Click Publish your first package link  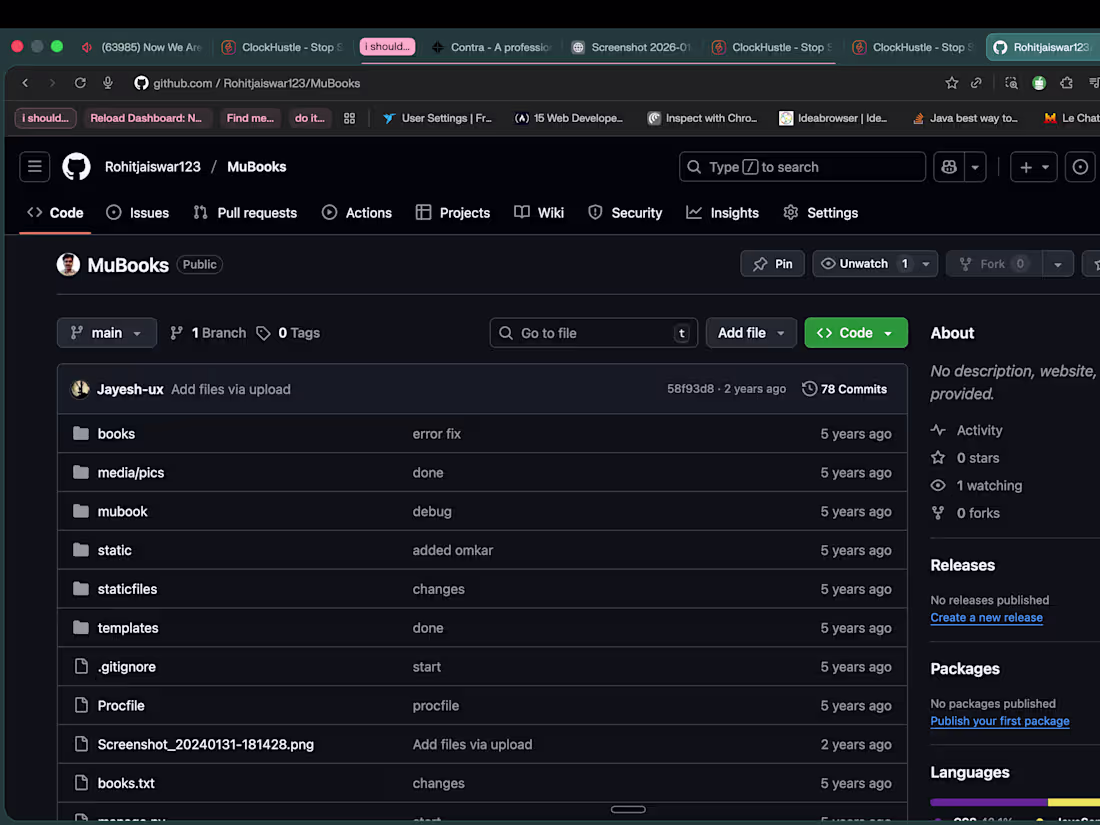tap(1000, 721)
